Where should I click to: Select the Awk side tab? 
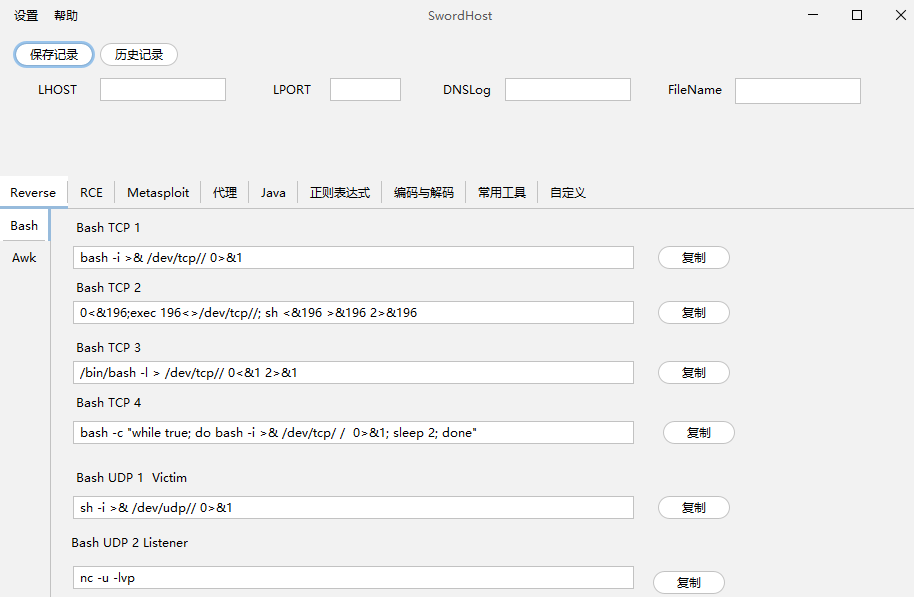pos(24,258)
